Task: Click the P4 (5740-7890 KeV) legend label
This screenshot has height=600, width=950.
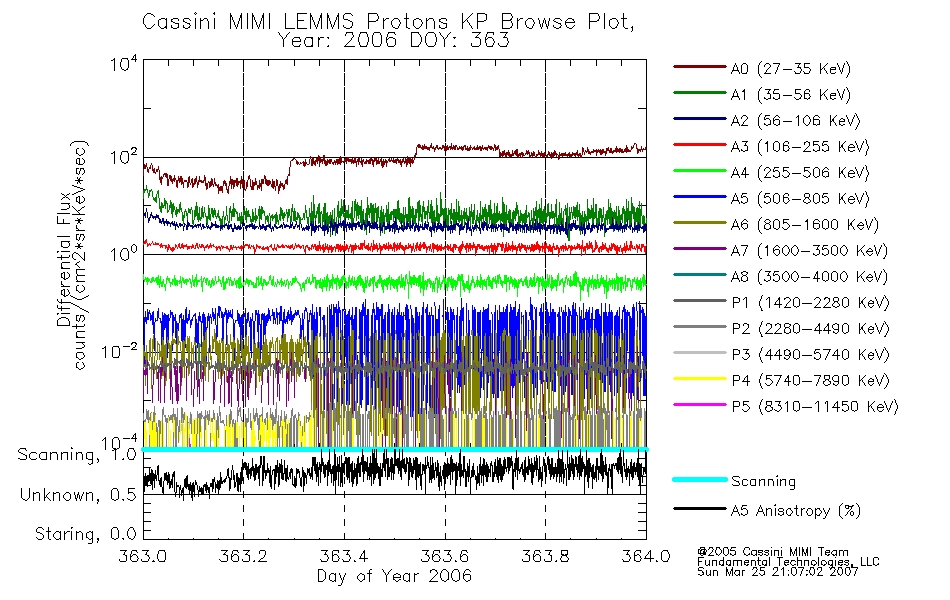Action: pyautogui.click(x=810, y=381)
